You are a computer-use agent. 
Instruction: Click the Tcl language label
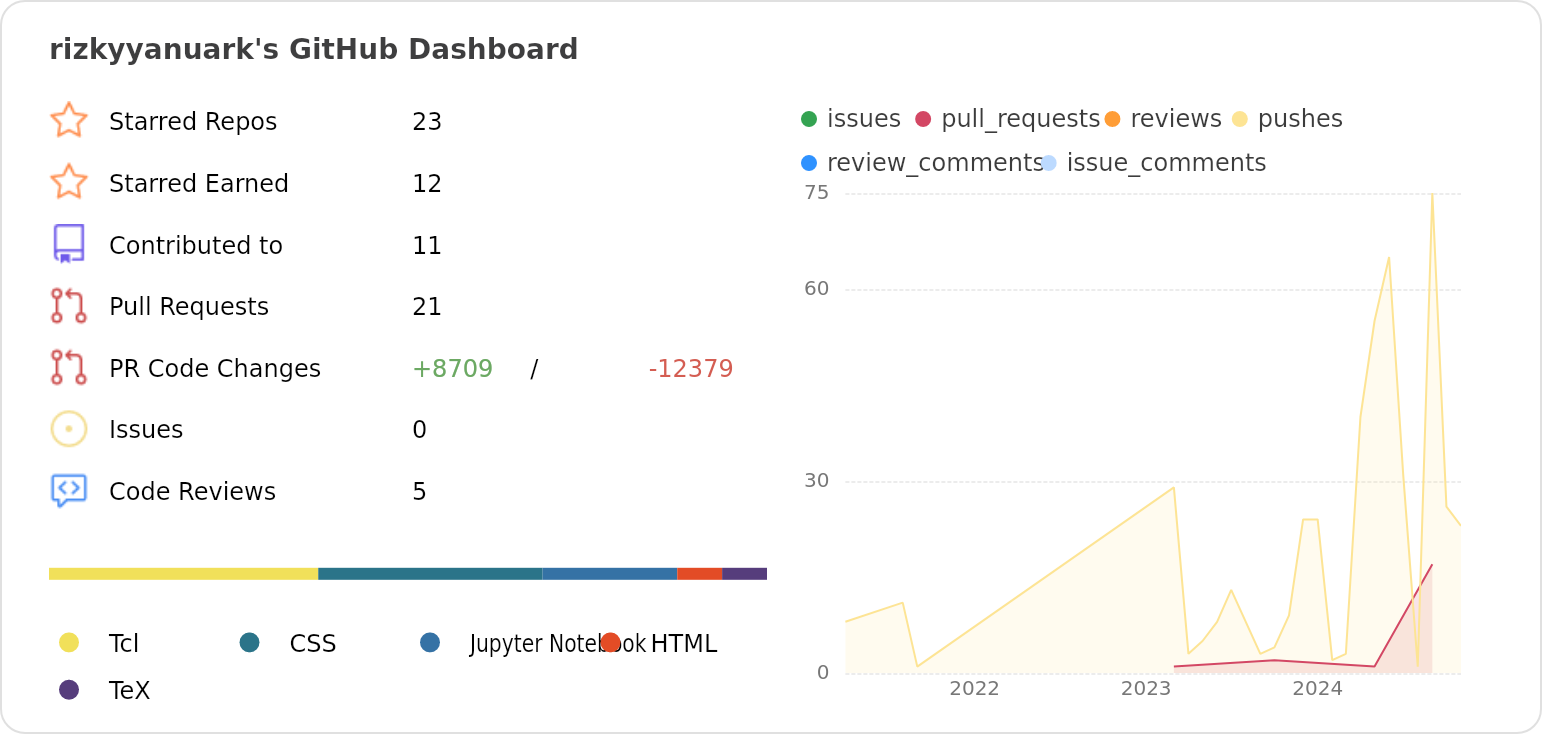(x=124, y=644)
